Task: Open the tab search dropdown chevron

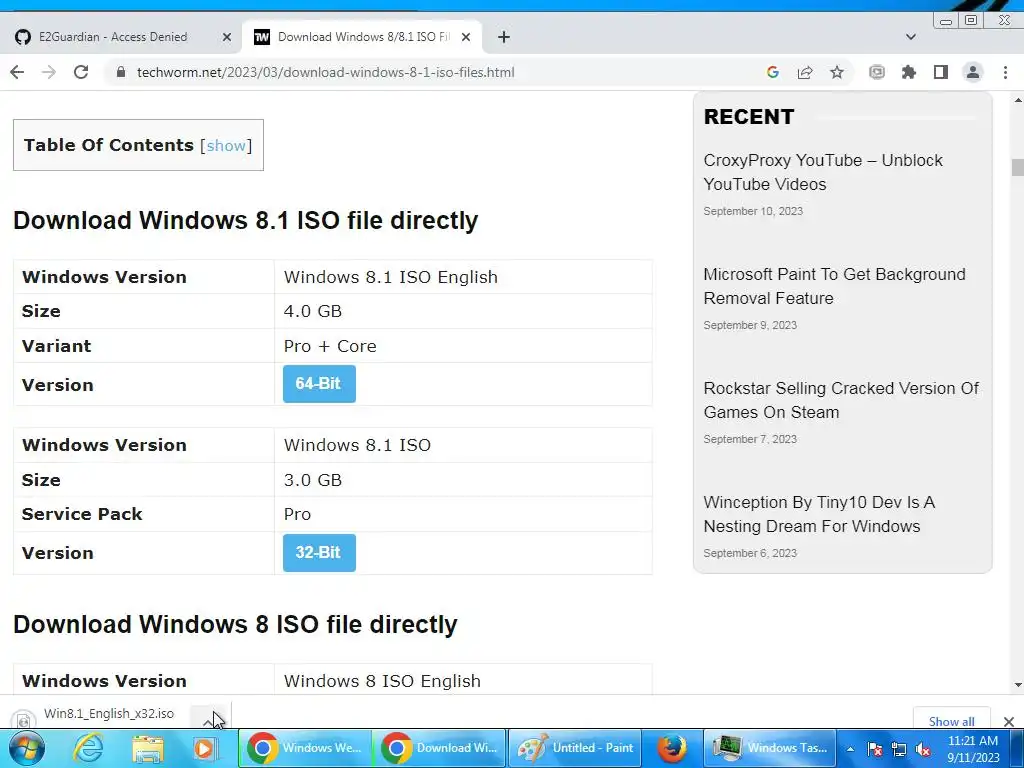Action: tap(910, 37)
